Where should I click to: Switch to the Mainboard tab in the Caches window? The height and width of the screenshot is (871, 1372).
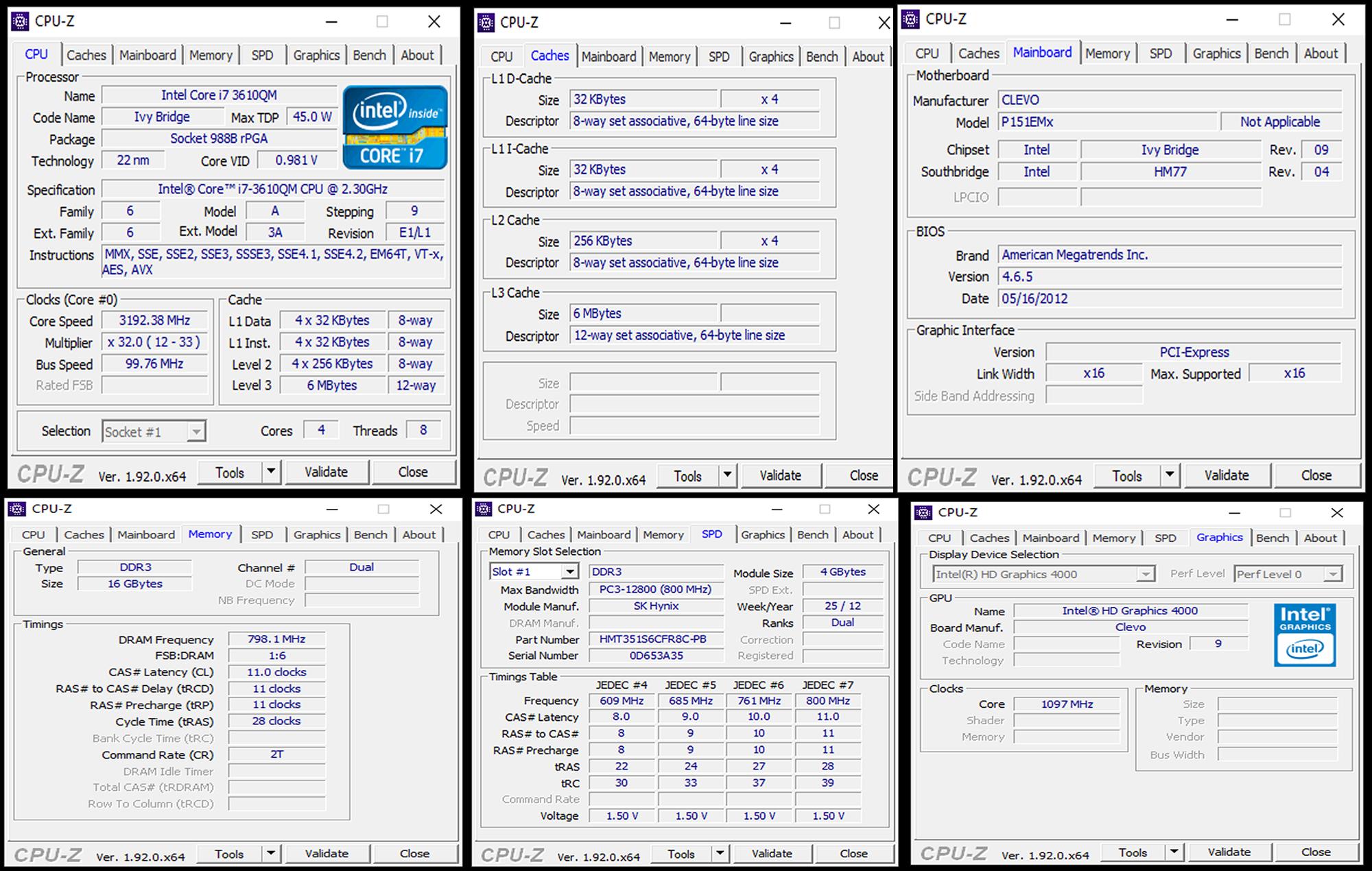point(609,57)
